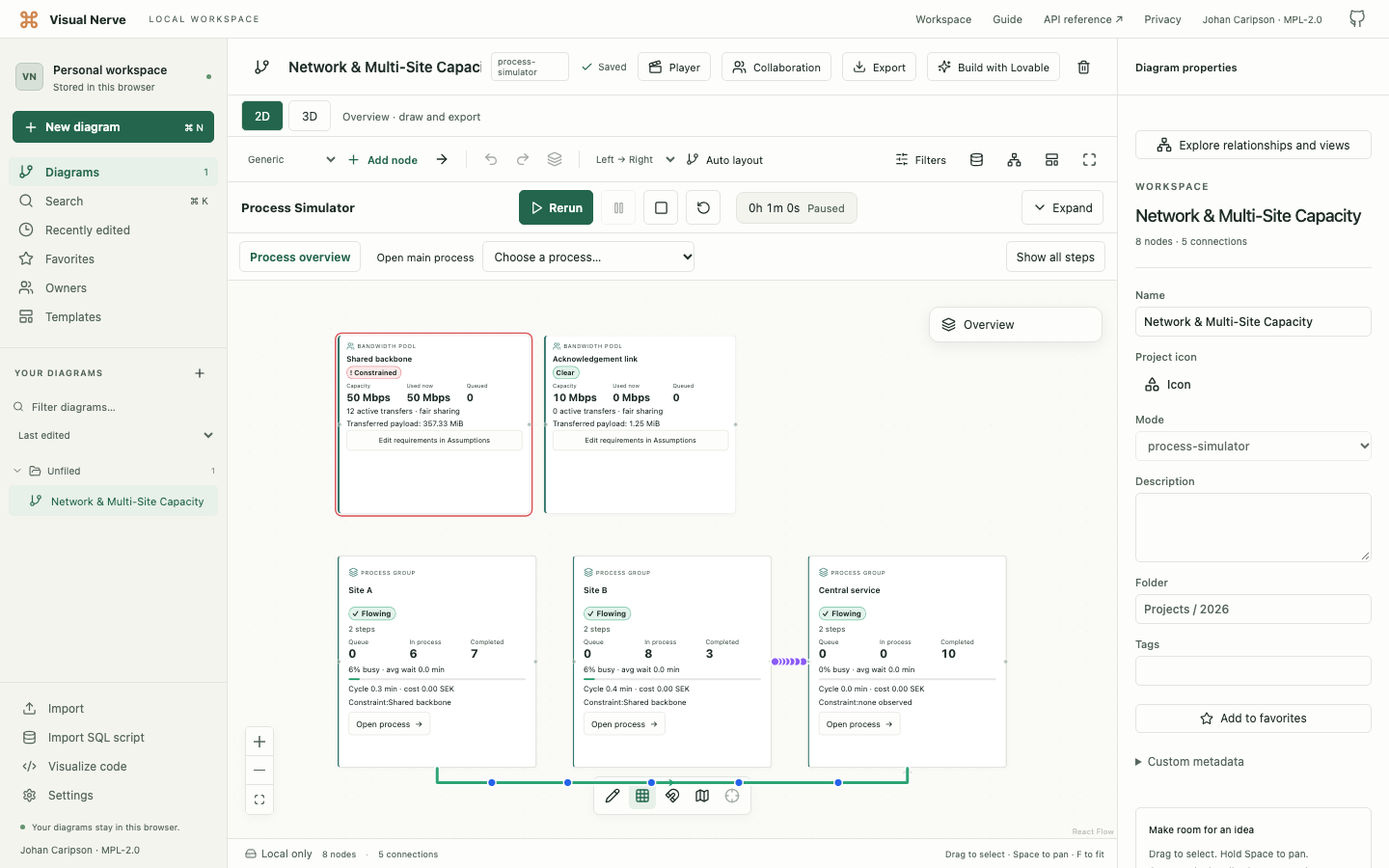
Task: Expand the Custom metadata section
Action: click(x=1189, y=762)
